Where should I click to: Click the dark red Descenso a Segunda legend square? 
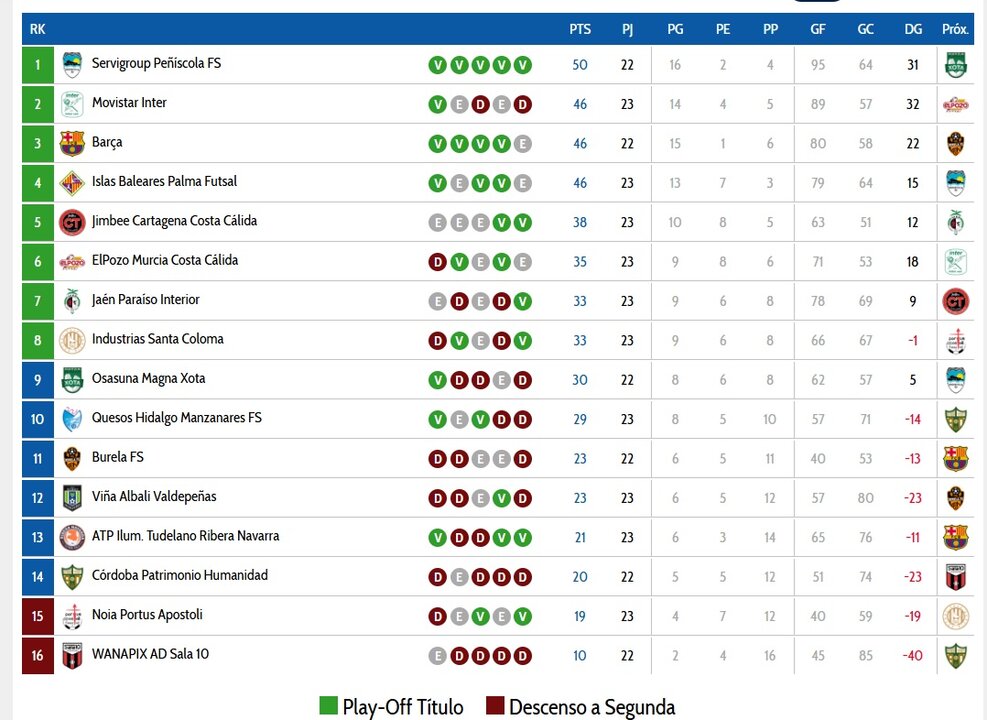(495, 706)
